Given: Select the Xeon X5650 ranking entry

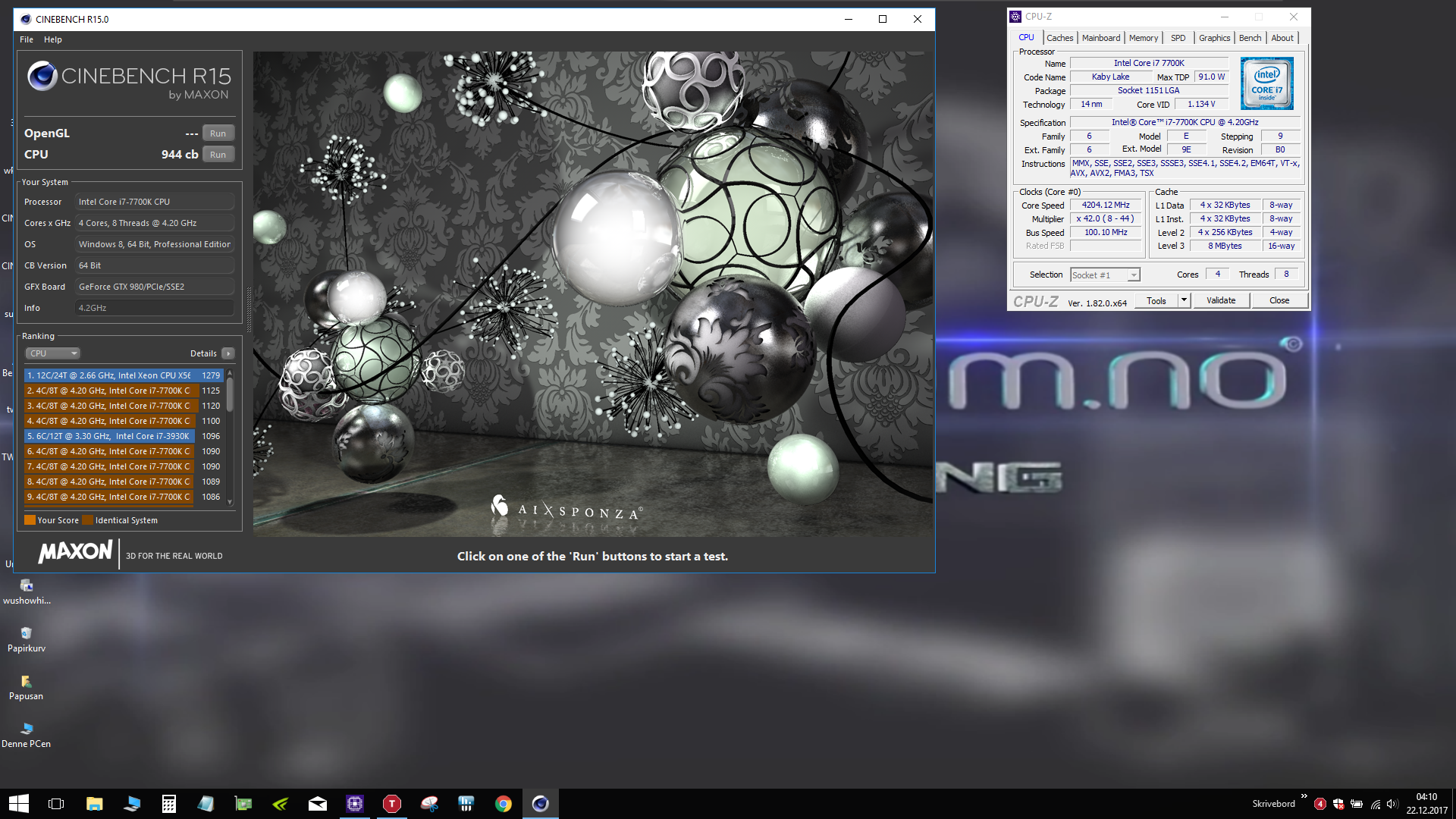Looking at the screenshot, I should pos(112,375).
